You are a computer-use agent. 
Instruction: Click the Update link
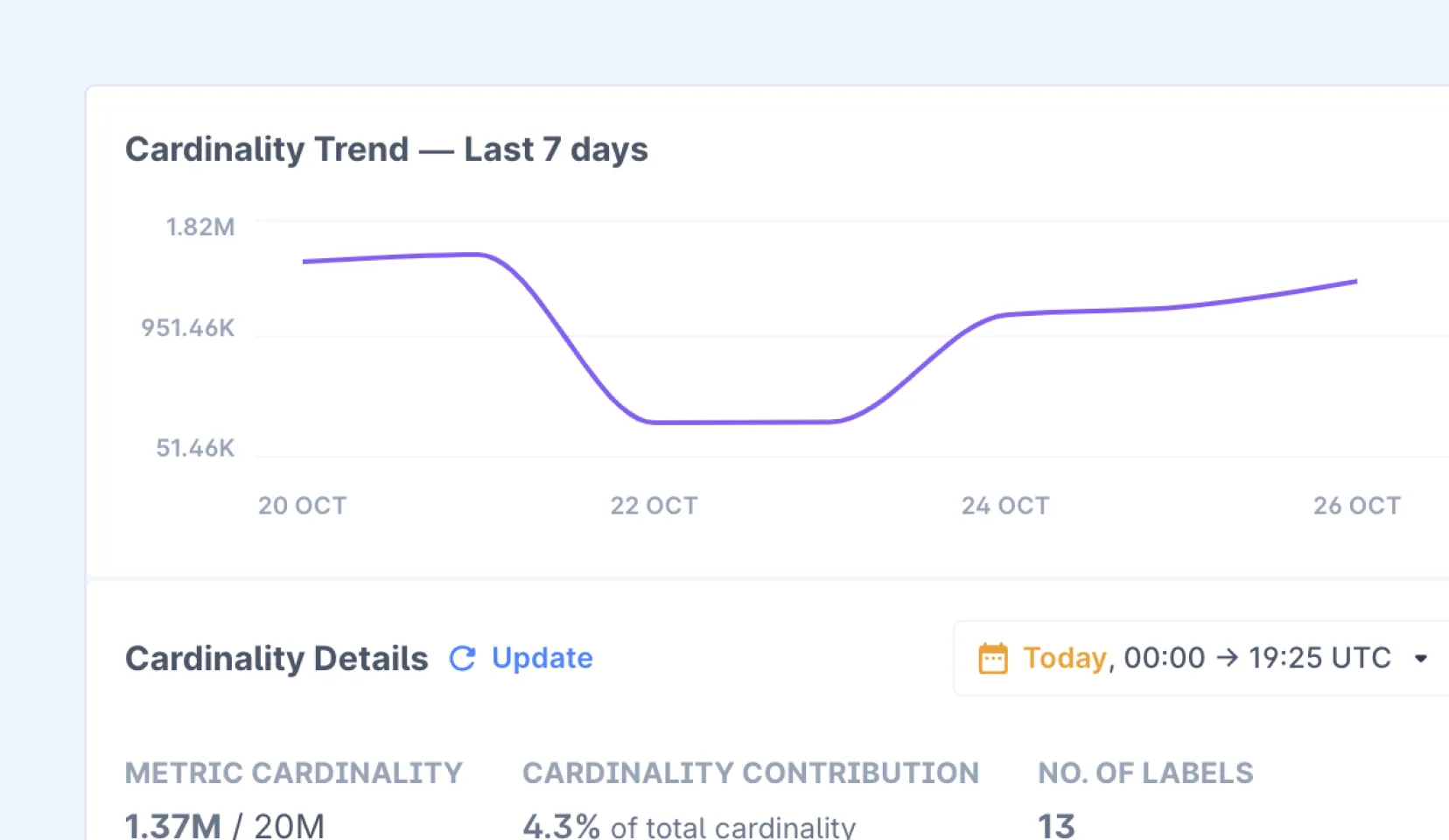click(542, 658)
